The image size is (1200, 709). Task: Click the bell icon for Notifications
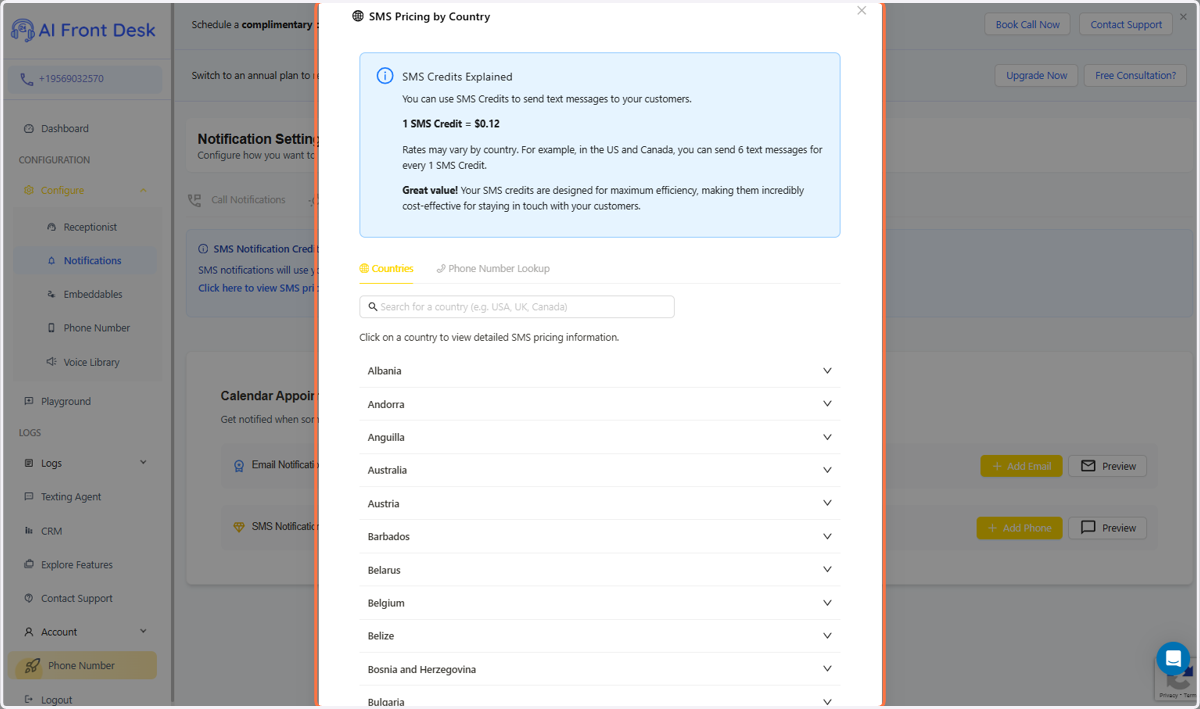[52, 261]
